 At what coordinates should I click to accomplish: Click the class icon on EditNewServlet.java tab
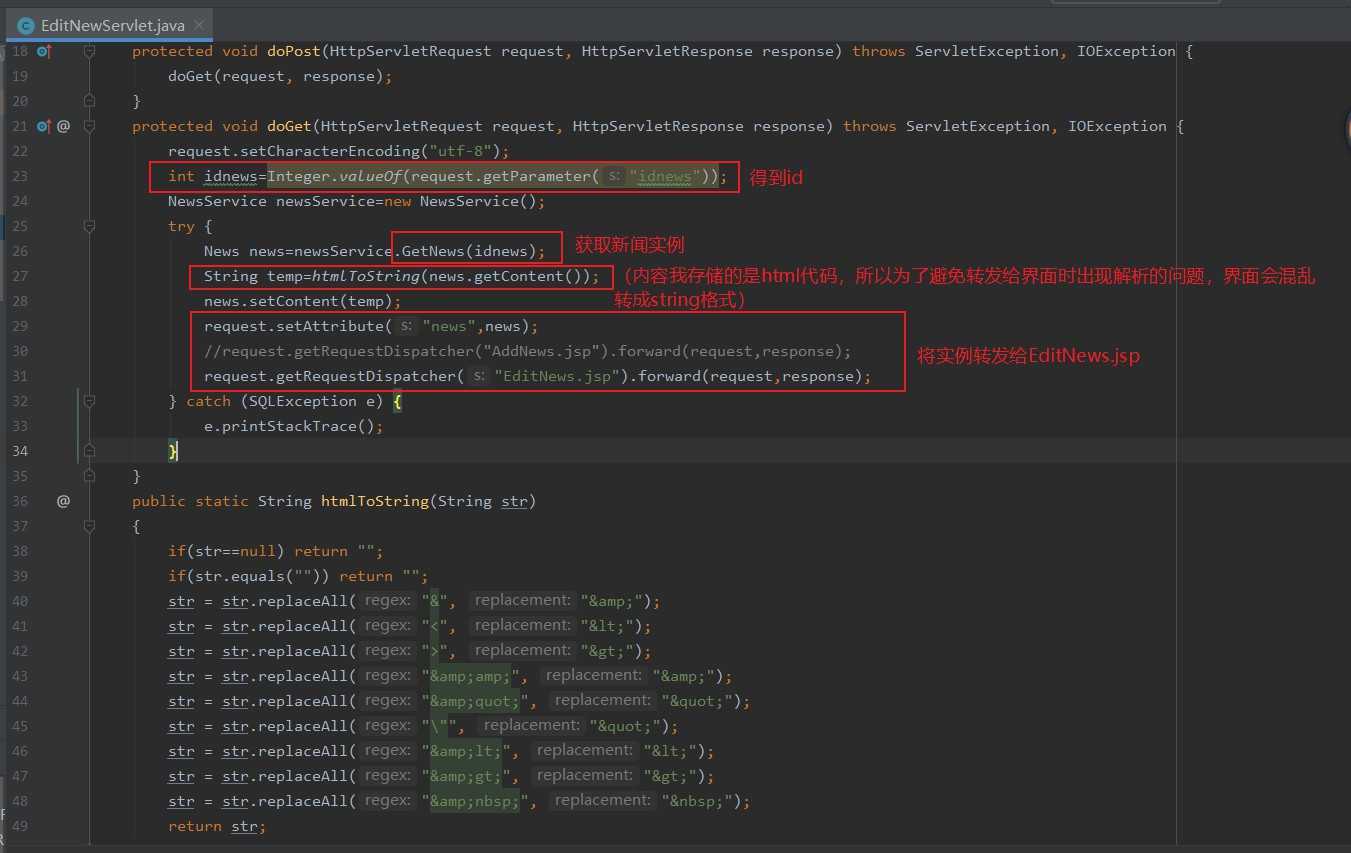pos(26,25)
